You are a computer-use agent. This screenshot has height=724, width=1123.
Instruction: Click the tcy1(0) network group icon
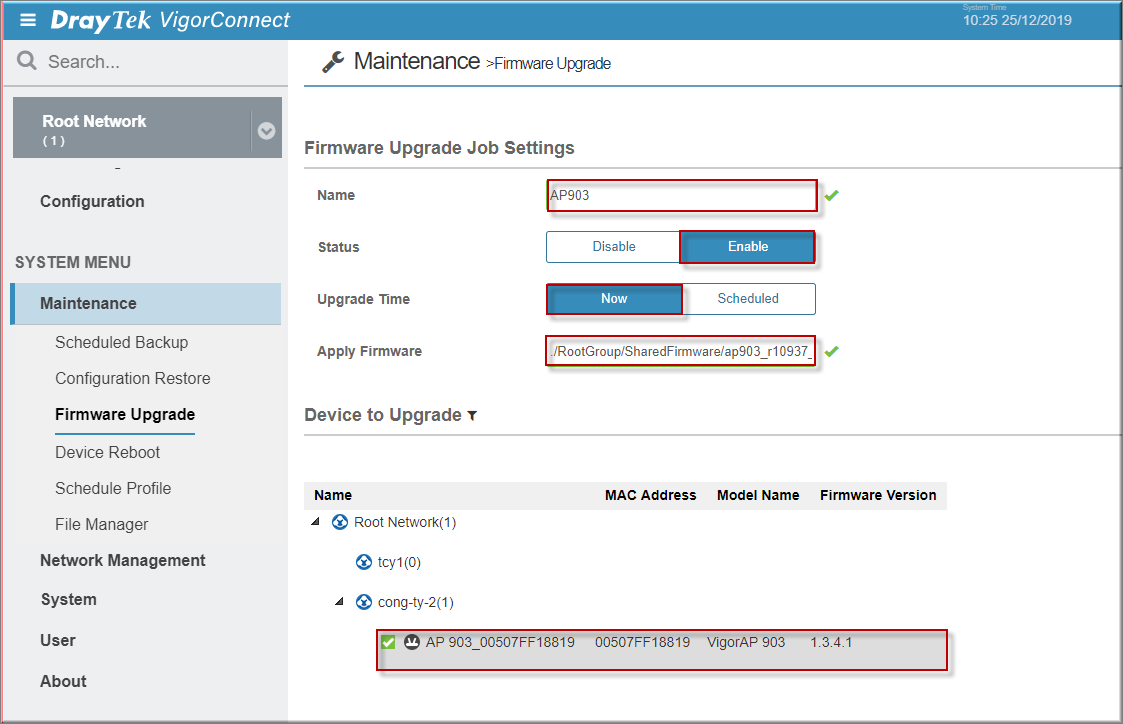coord(364,562)
